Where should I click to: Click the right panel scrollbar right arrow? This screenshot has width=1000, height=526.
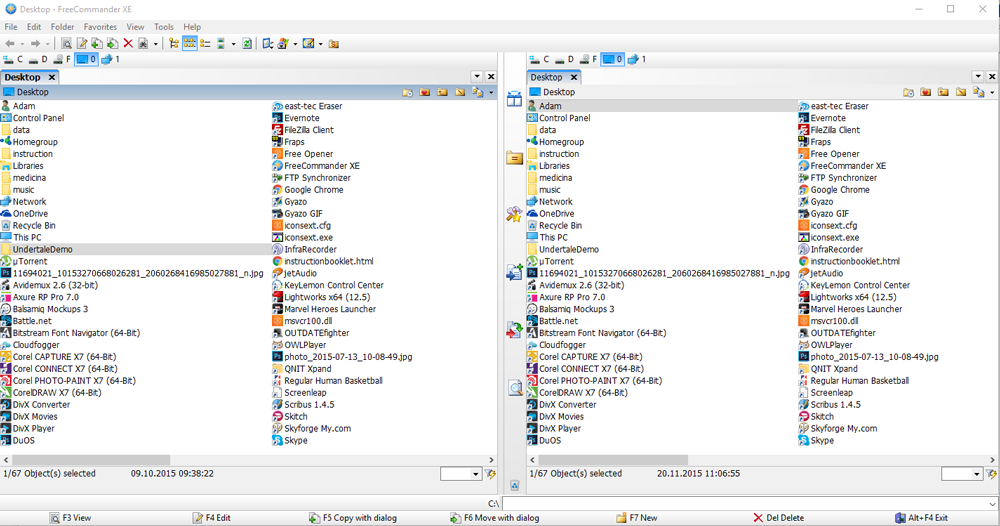point(992,460)
